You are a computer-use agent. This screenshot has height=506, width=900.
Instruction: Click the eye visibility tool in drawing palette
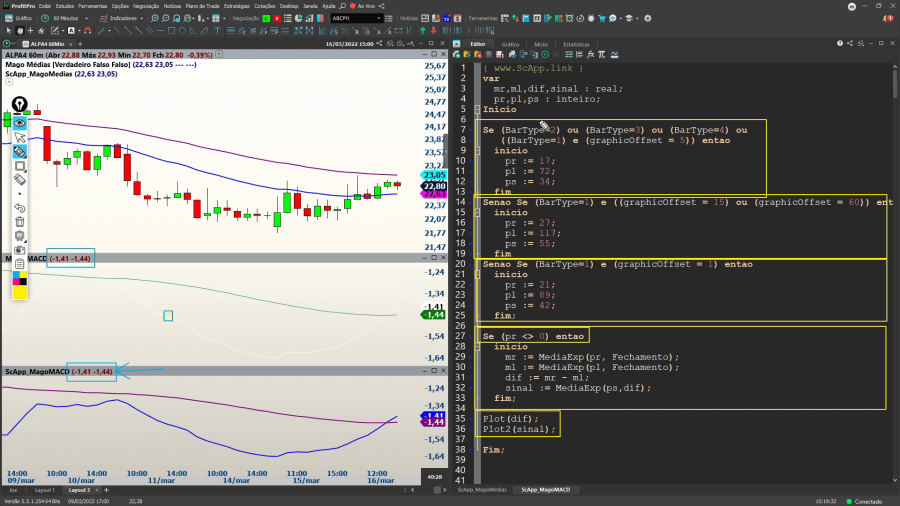pos(19,122)
